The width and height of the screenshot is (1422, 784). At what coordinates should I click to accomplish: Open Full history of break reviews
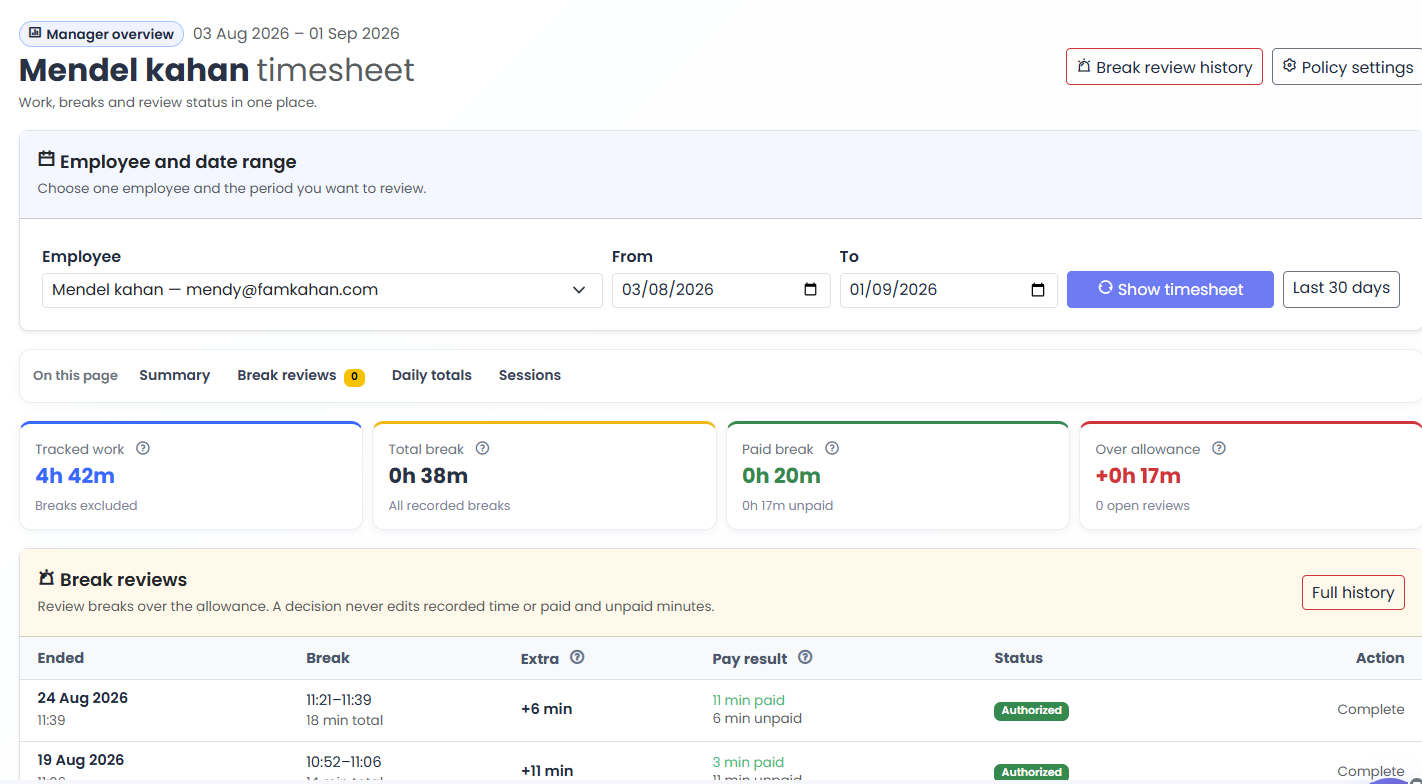(x=1353, y=592)
